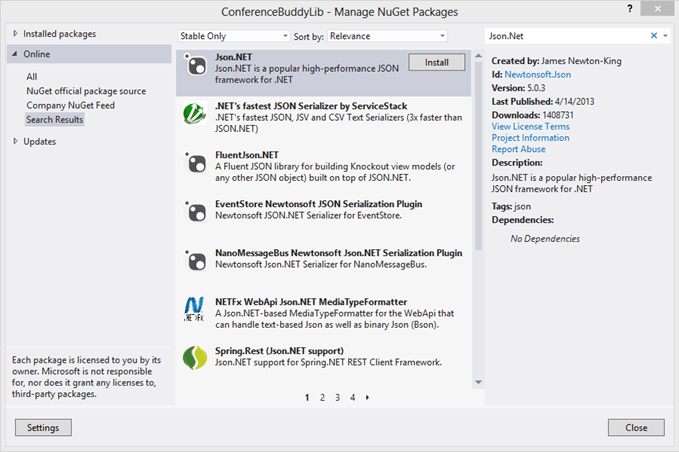Select Spring.Rest (Json.NET support) title

279,351
